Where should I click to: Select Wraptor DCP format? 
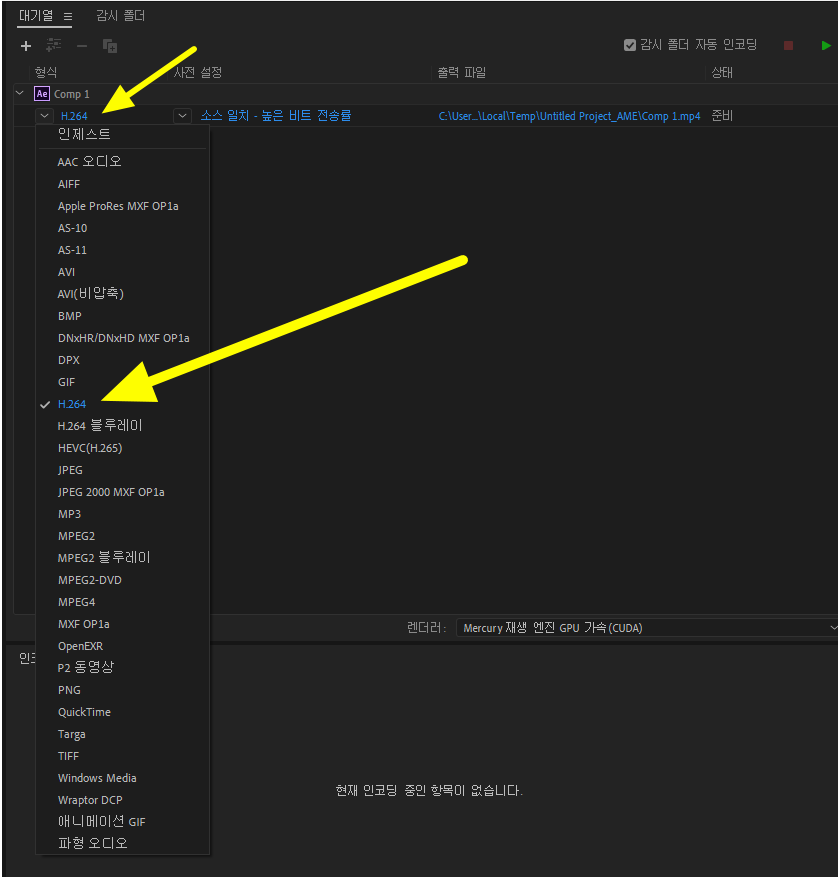click(x=123, y=800)
